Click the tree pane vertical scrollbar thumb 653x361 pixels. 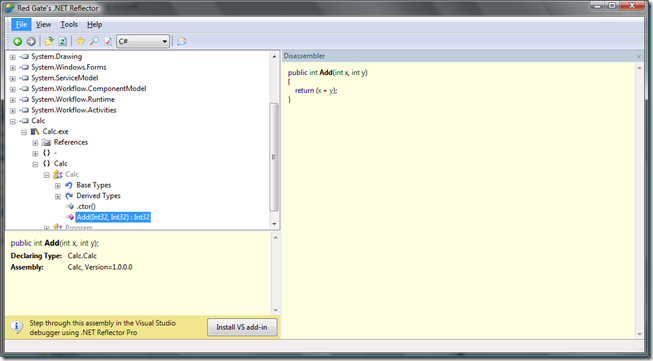[x=274, y=157]
